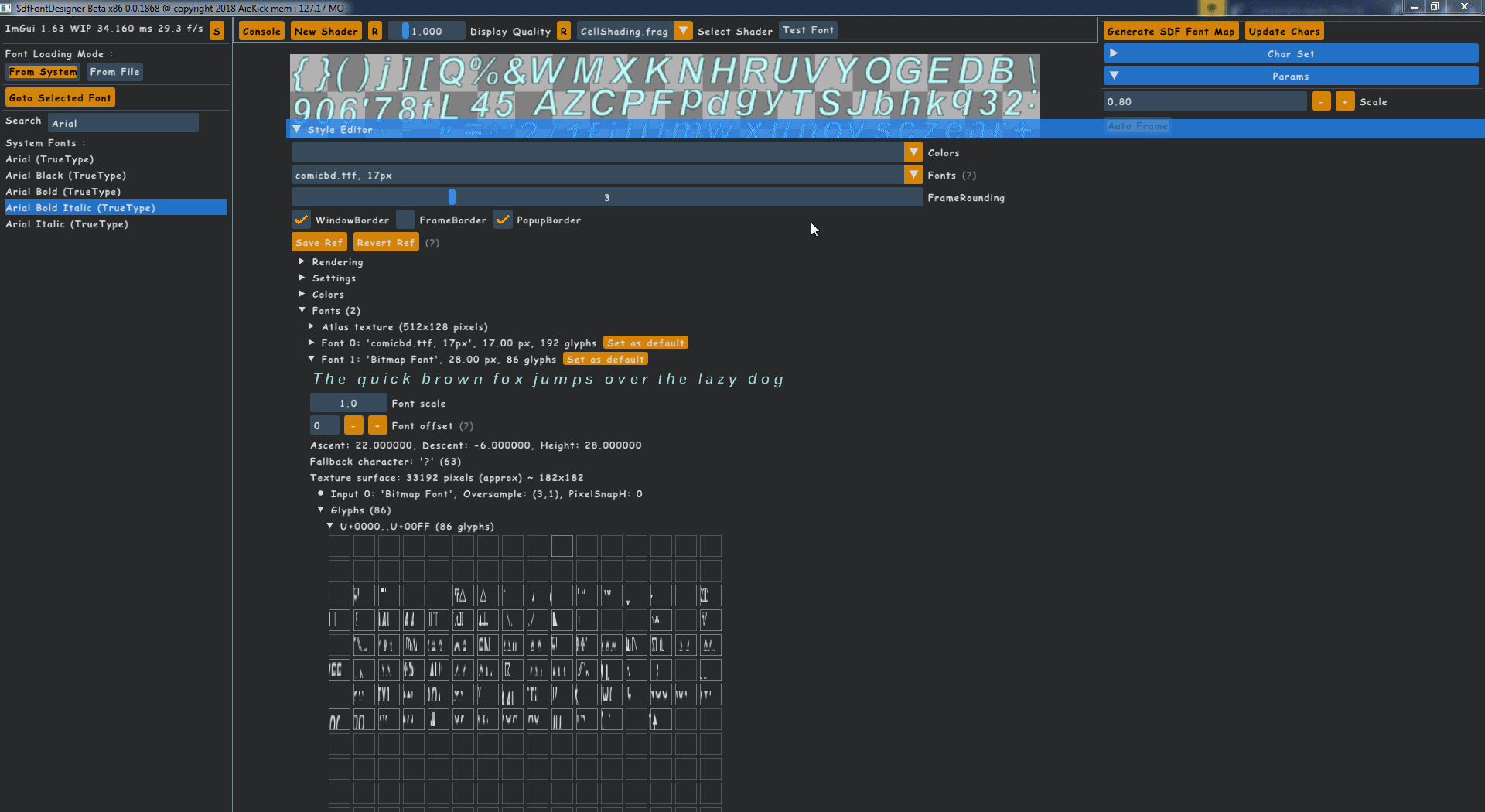Expand the Settings tree node

point(302,278)
